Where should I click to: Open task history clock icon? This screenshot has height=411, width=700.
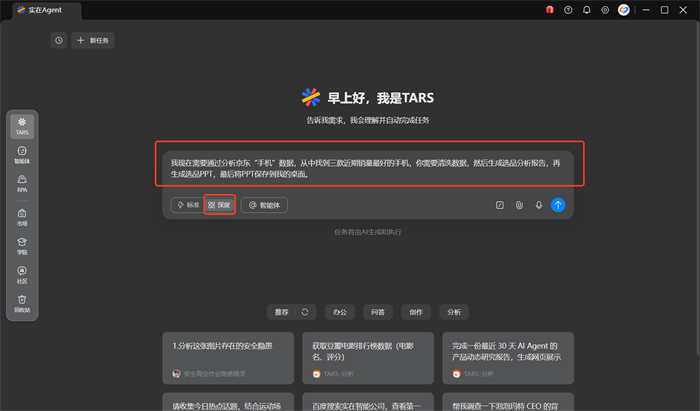pyautogui.click(x=59, y=40)
